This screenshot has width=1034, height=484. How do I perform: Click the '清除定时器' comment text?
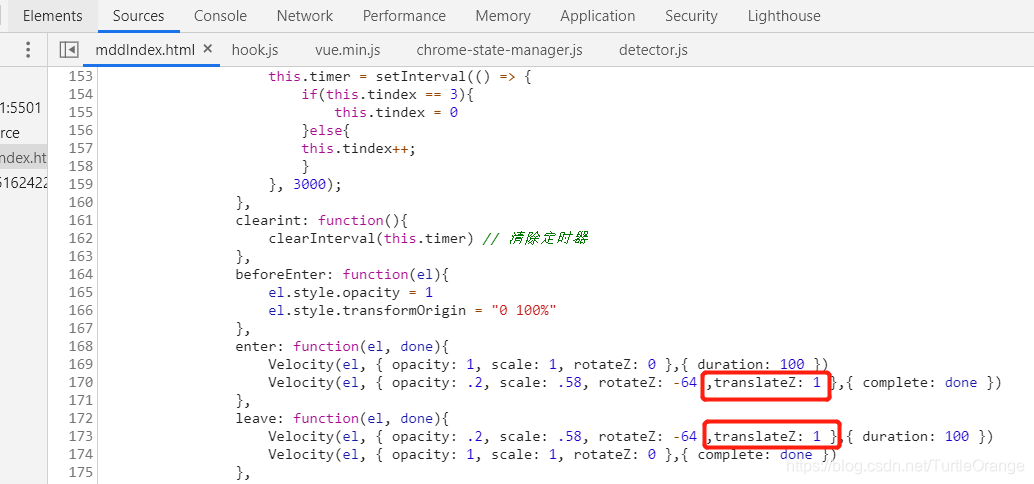coord(548,238)
